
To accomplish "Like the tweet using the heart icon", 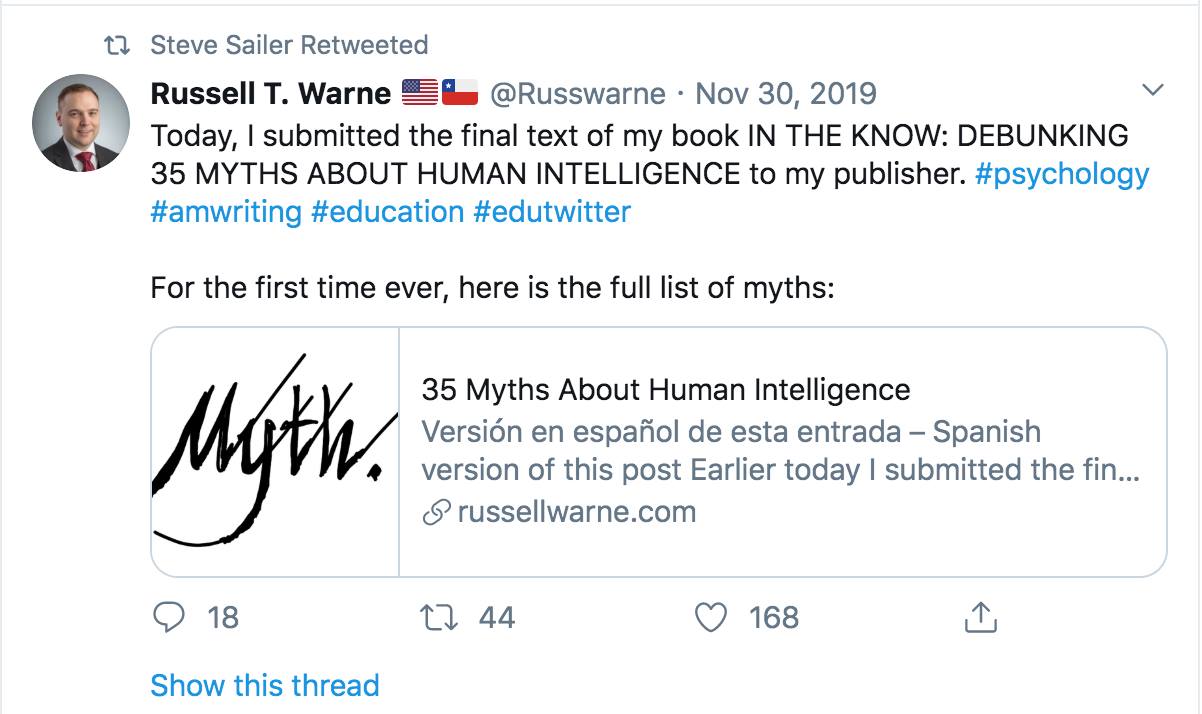I will [x=712, y=618].
